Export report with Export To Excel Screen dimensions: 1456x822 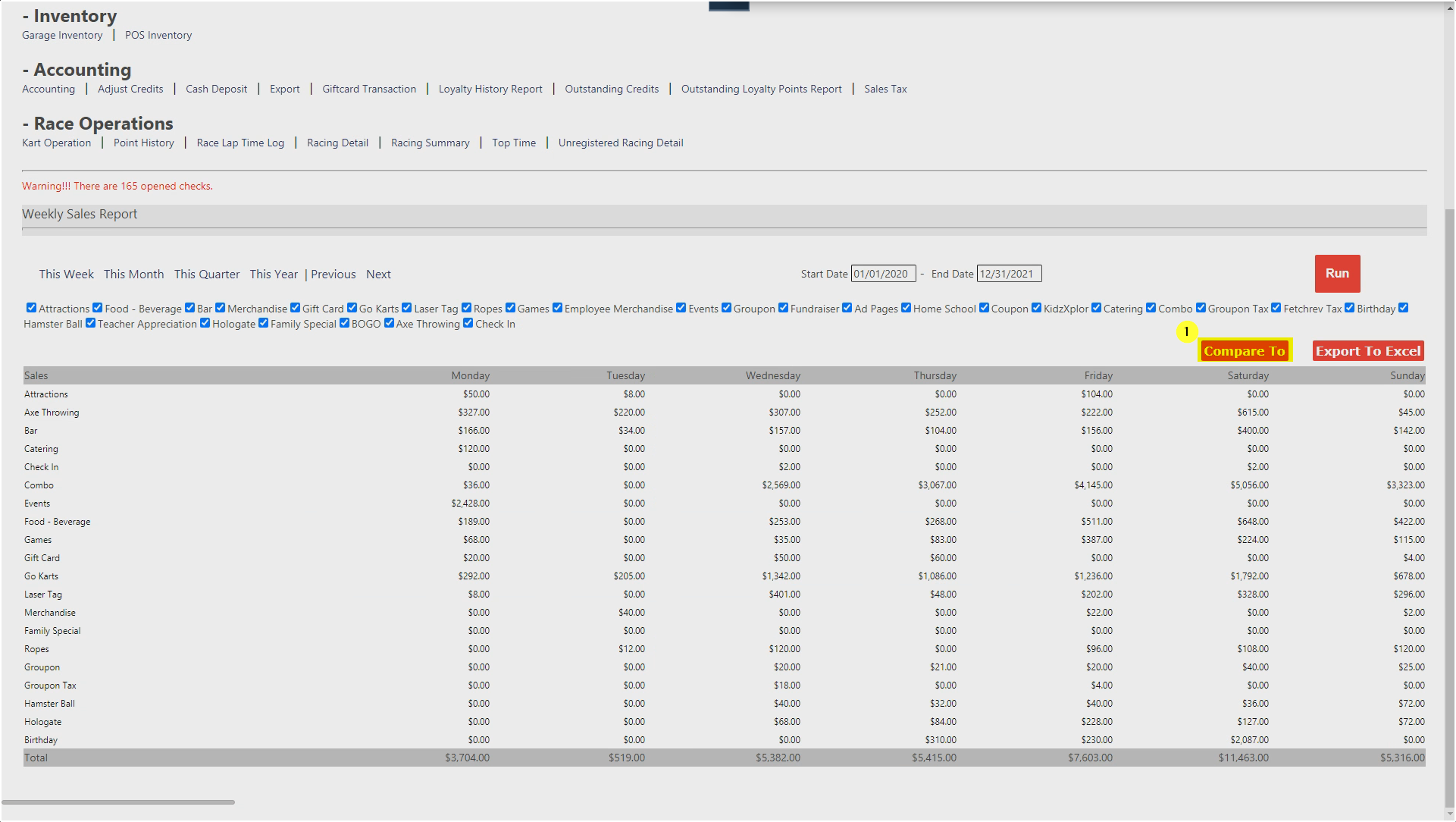click(1367, 351)
